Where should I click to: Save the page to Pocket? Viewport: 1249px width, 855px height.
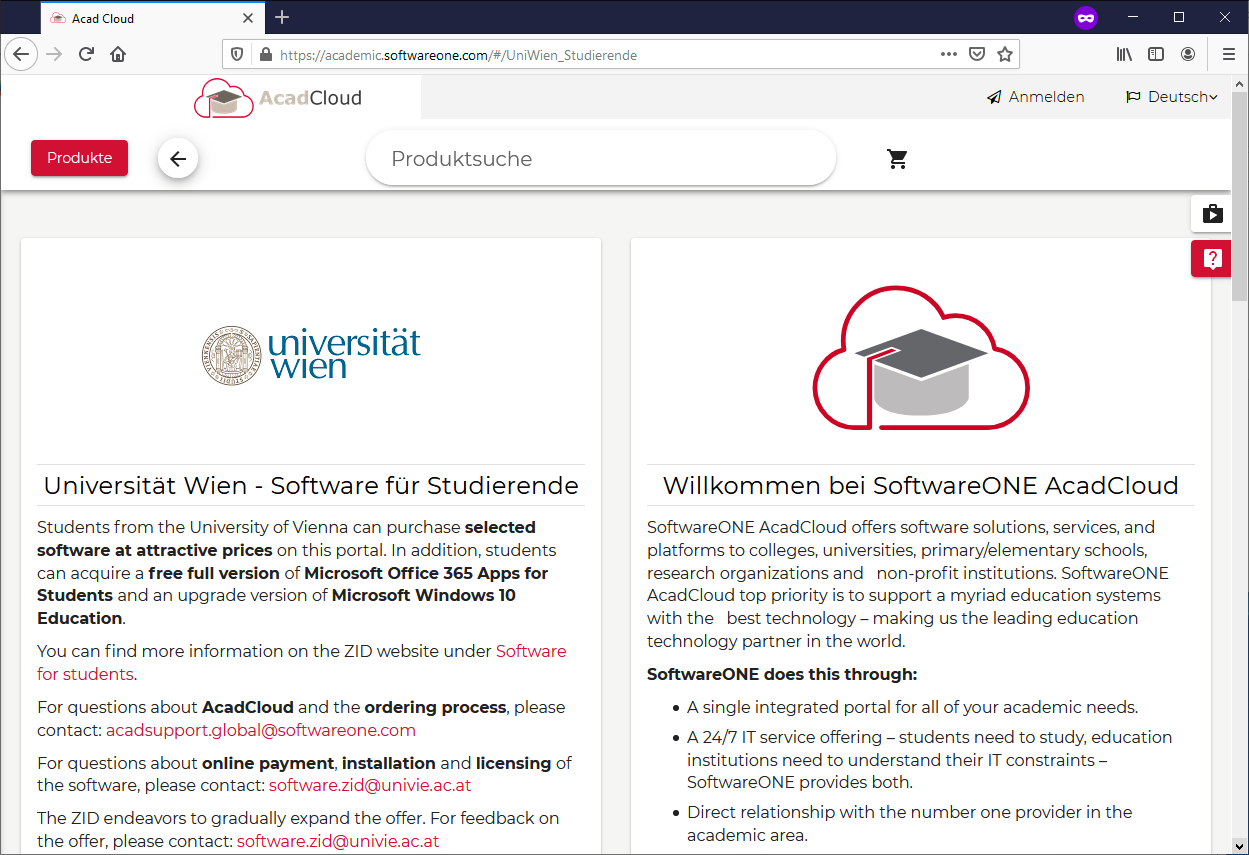(x=977, y=54)
